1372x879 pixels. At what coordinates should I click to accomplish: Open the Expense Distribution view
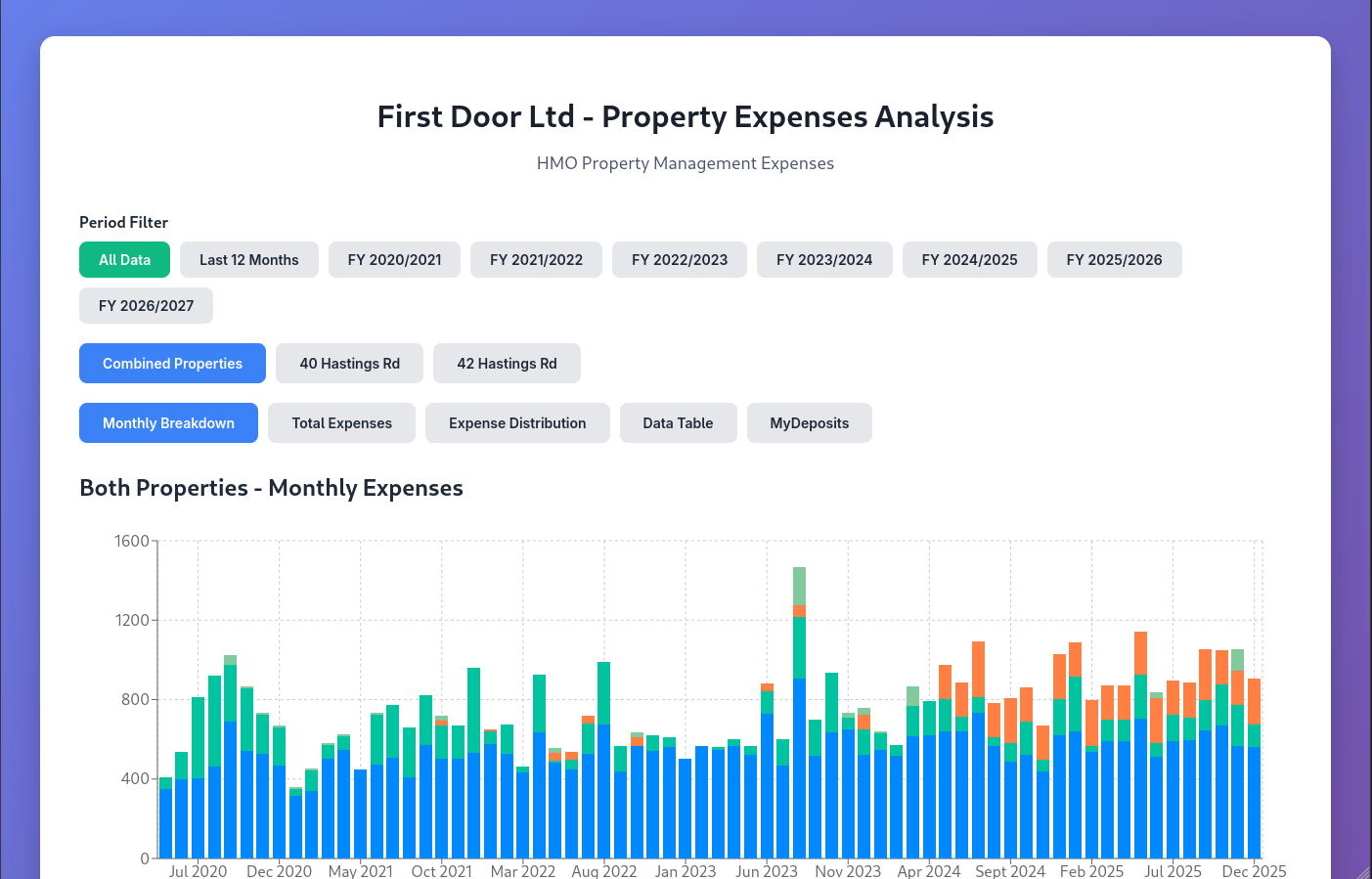pyautogui.click(x=517, y=422)
